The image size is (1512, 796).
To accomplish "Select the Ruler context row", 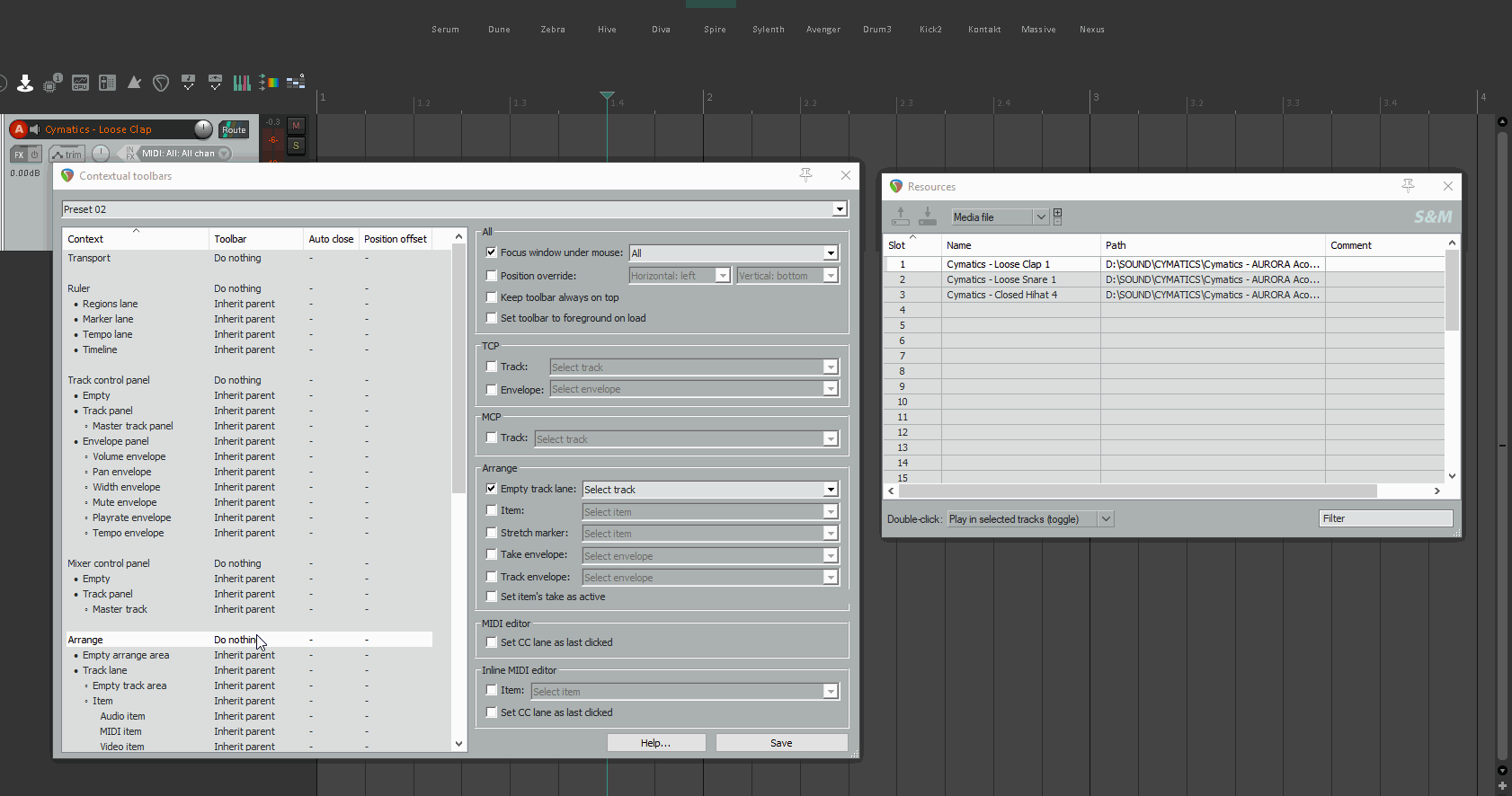I will click(79, 288).
